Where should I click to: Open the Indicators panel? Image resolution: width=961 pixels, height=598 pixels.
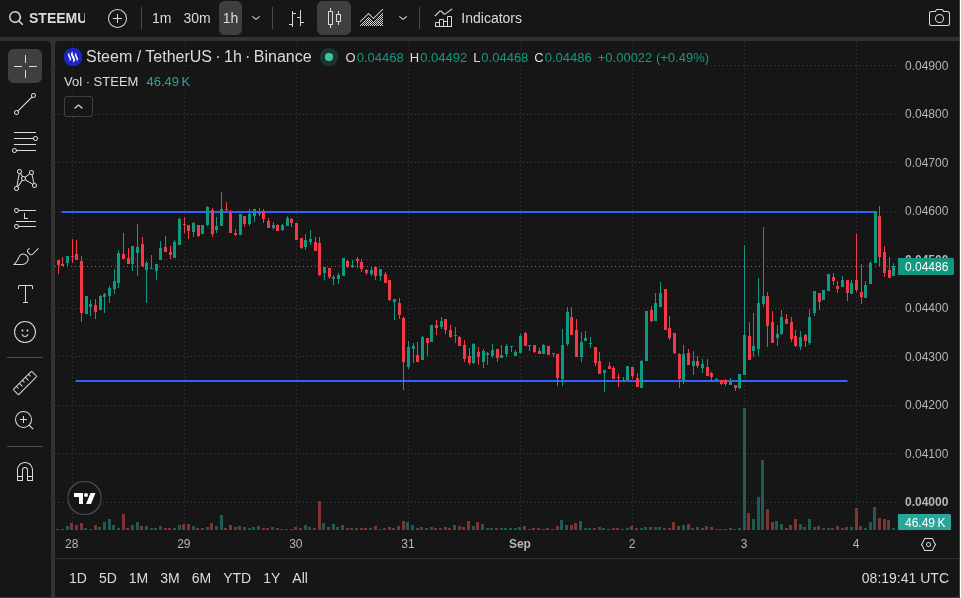[x=478, y=18]
